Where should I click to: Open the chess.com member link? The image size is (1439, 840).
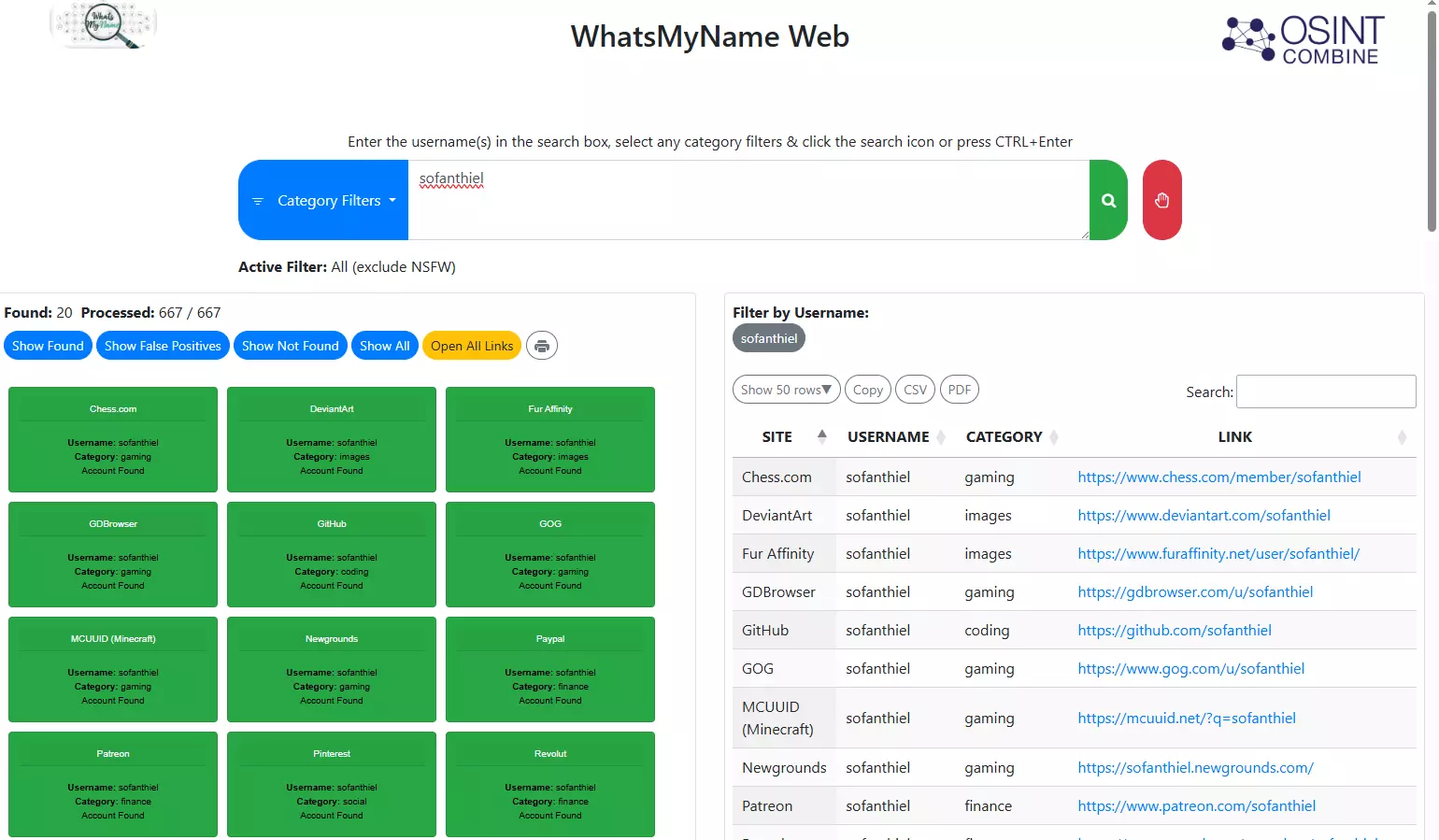point(1219,477)
